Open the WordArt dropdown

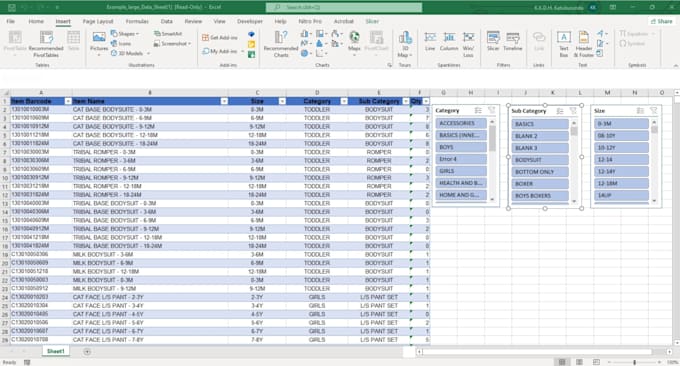(x=601, y=33)
